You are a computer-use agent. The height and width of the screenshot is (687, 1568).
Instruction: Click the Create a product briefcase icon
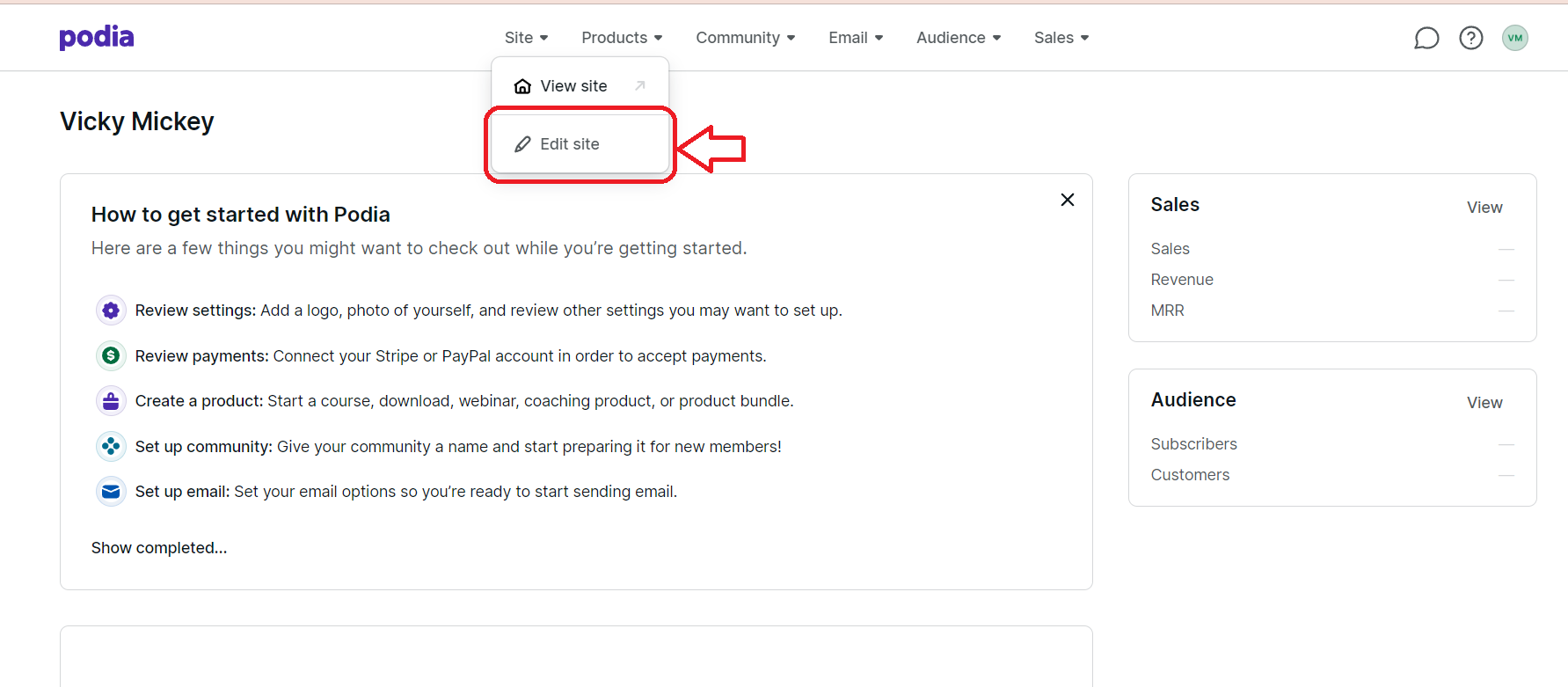(111, 401)
